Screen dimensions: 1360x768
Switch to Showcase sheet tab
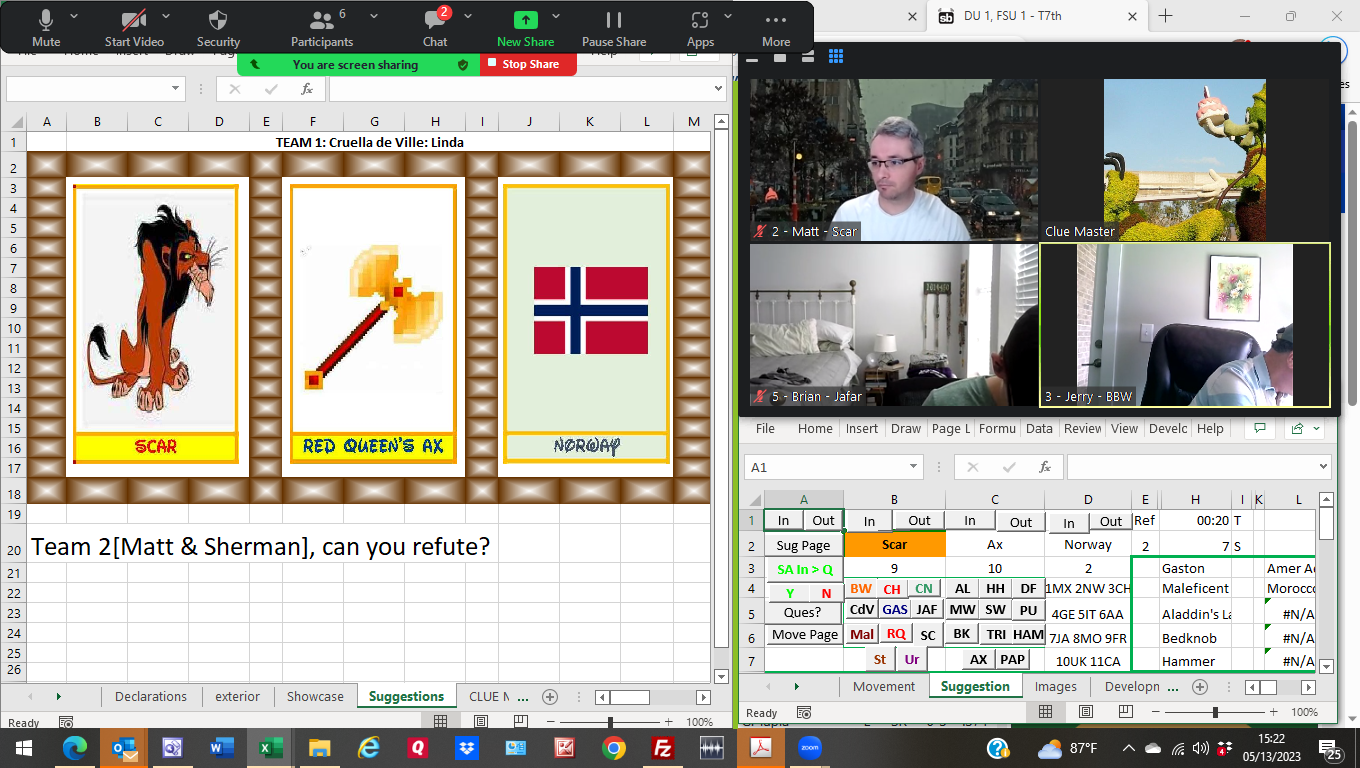pyautogui.click(x=315, y=696)
